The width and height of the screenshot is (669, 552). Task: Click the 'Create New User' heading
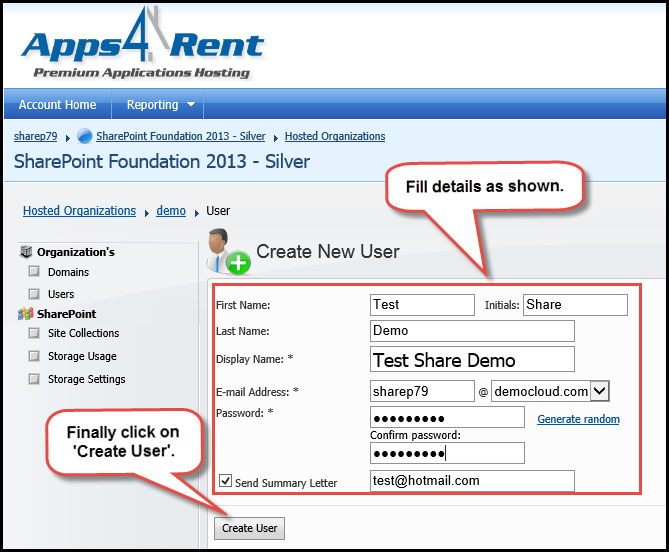tap(328, 251)
